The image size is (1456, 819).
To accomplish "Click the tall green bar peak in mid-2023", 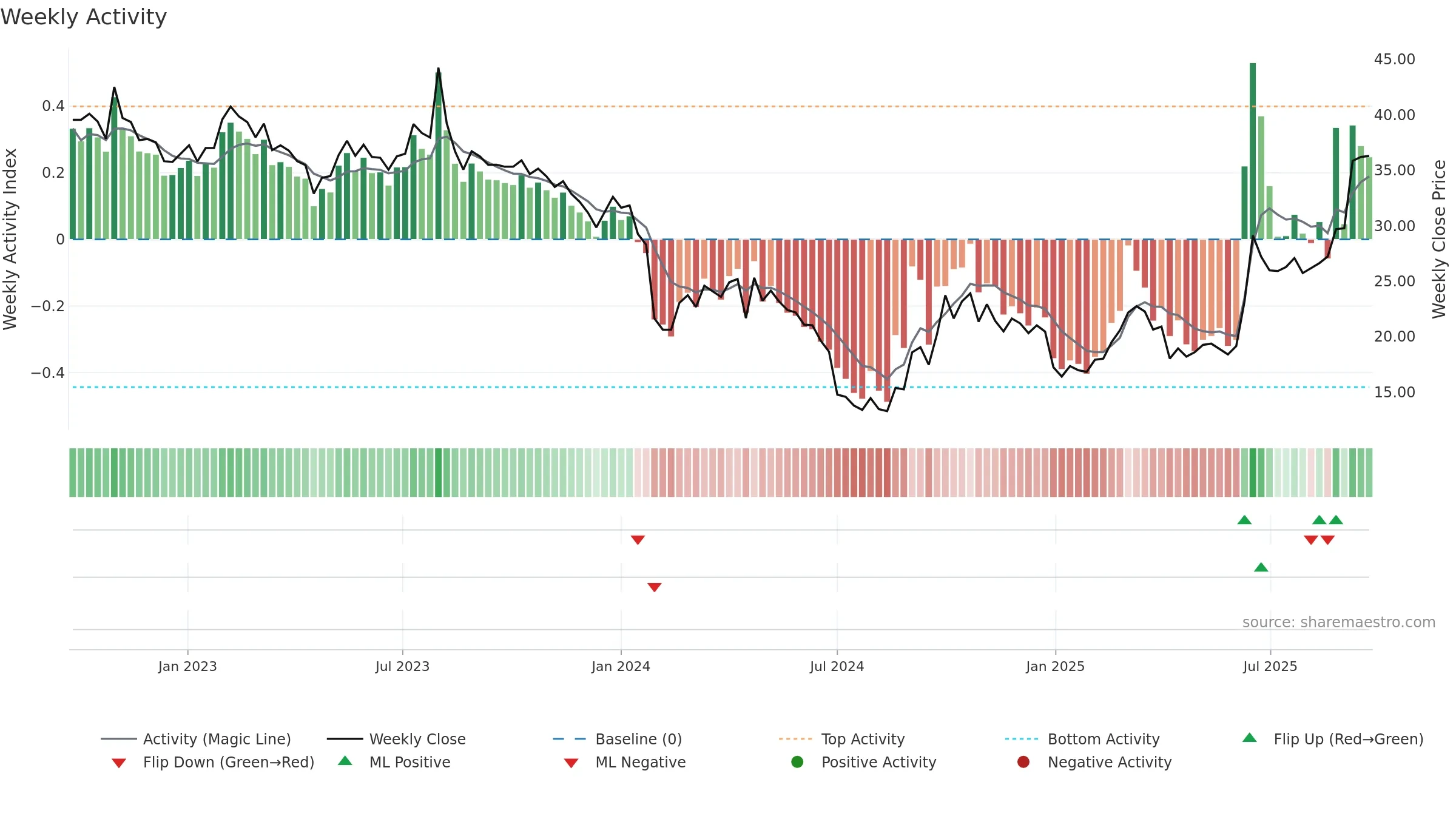I will point(439,156).
